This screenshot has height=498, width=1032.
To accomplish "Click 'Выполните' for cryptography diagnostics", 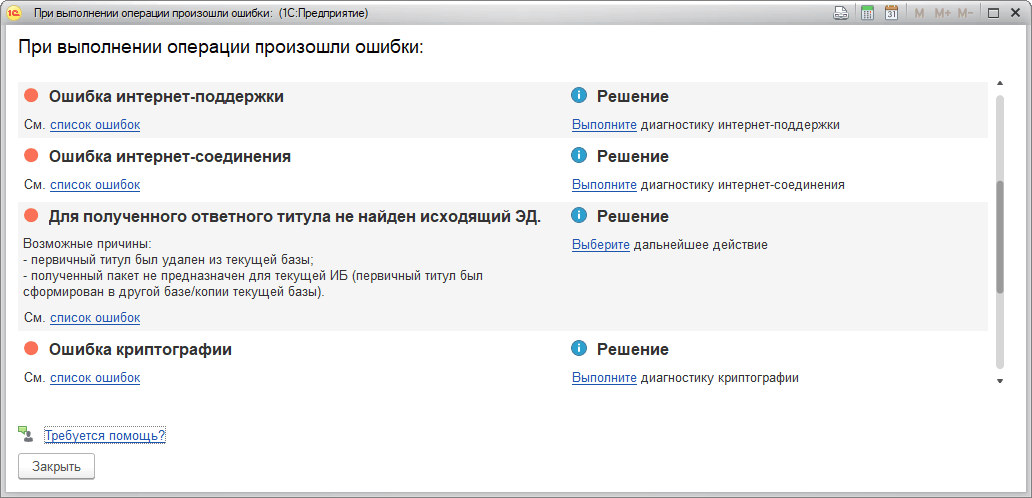I will [604, 378].
